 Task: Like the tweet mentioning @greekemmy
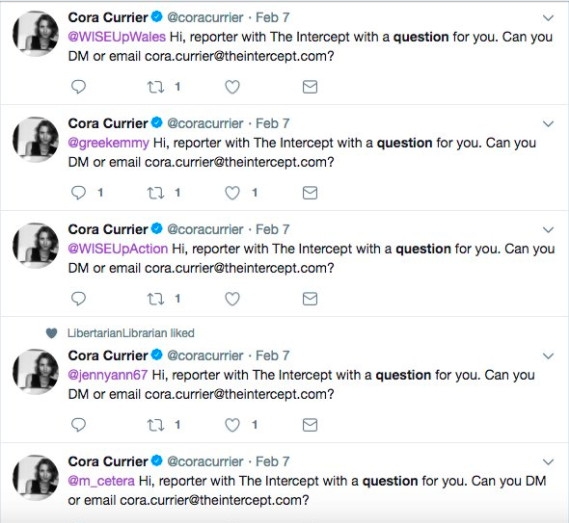tap(232, 193)
